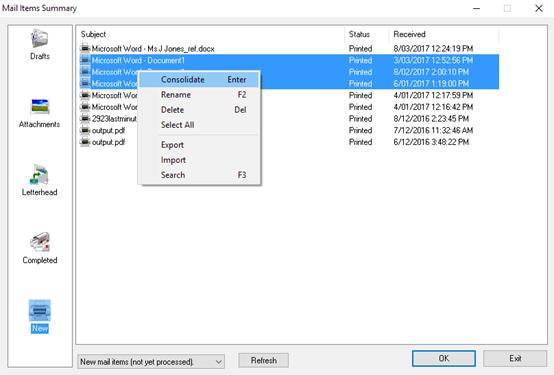
Task: Click printer icon beside Microsoft Word - Document1
Action: (85, 60)
